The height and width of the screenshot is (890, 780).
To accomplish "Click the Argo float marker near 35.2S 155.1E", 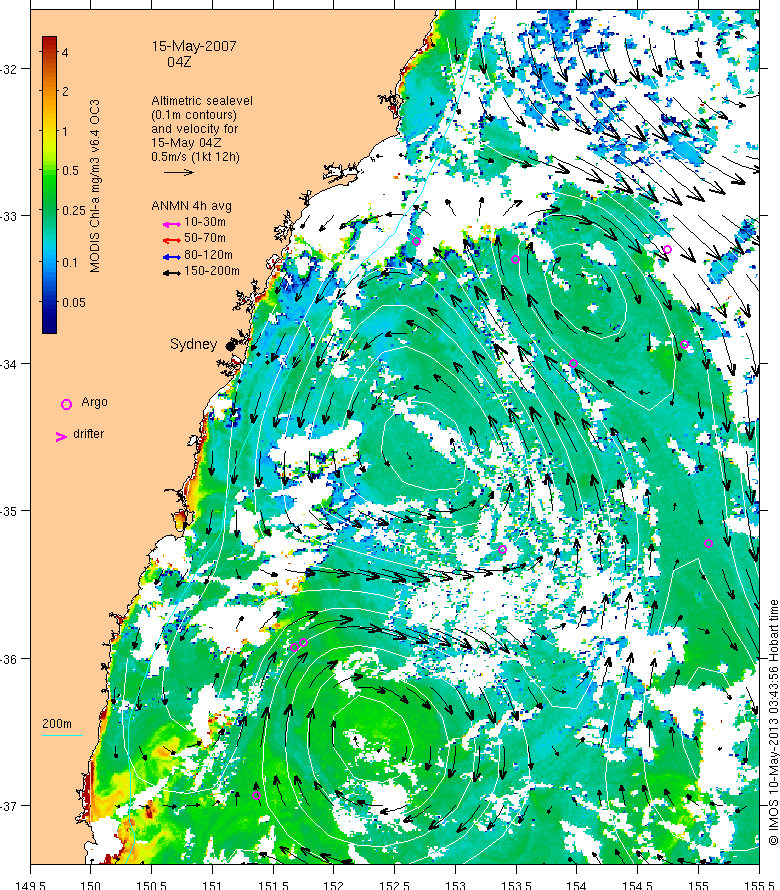I will (708, 544).
